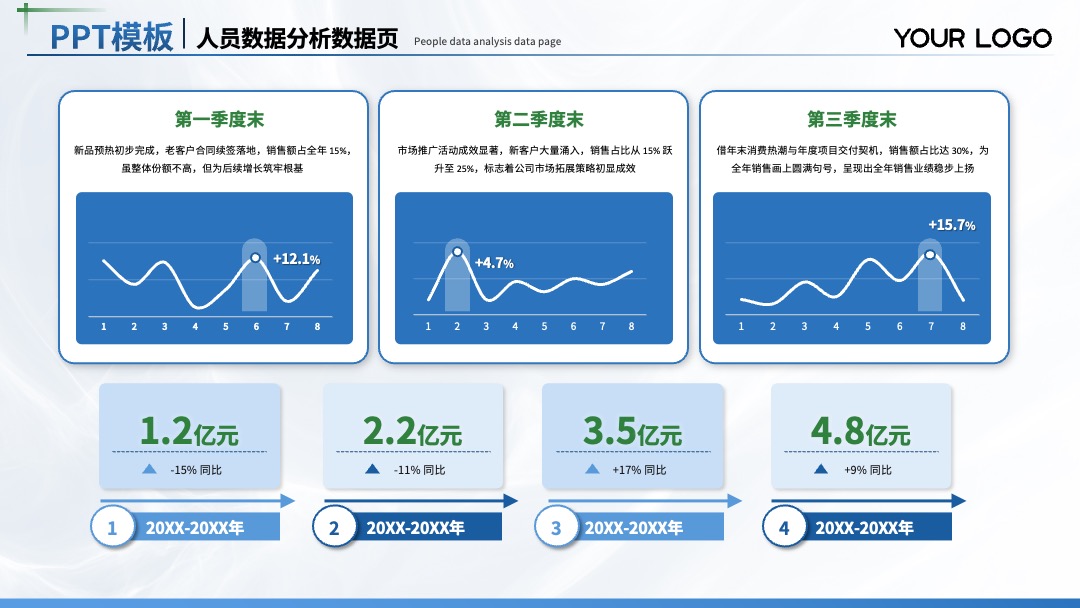
Task: Click the +17% 同比 text
Action: [639, 470]
